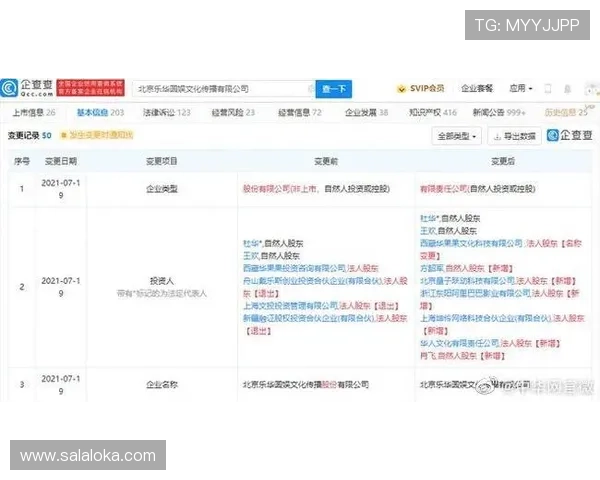Open 上海文投投资管理有限公司 link
Screen dimensions: 600x480
[x=290, y=306]
